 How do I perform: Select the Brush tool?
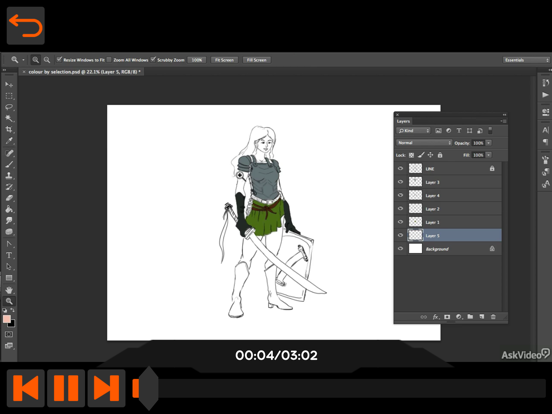(9, 164)
